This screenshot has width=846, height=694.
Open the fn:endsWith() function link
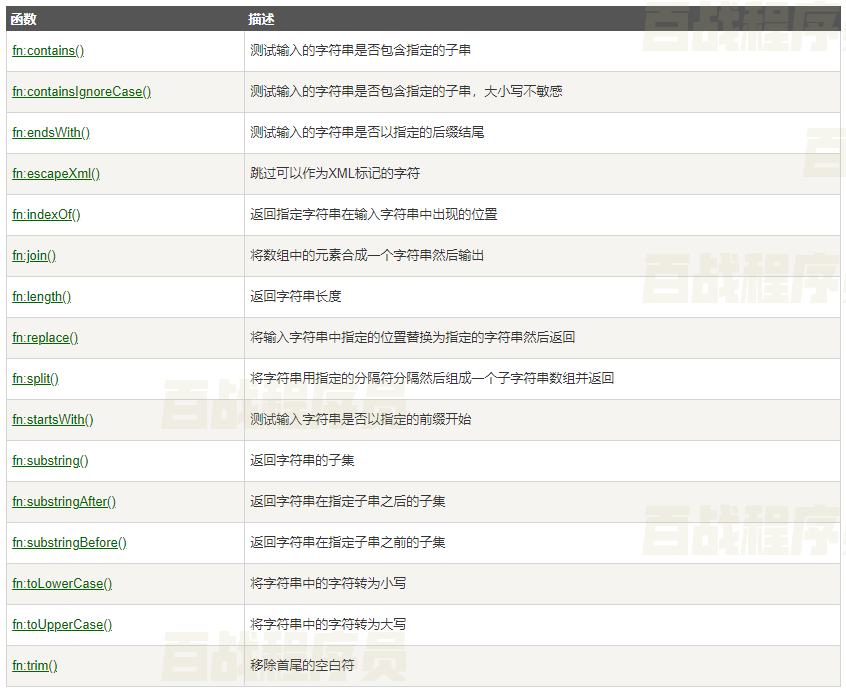(x=50, y=132)
